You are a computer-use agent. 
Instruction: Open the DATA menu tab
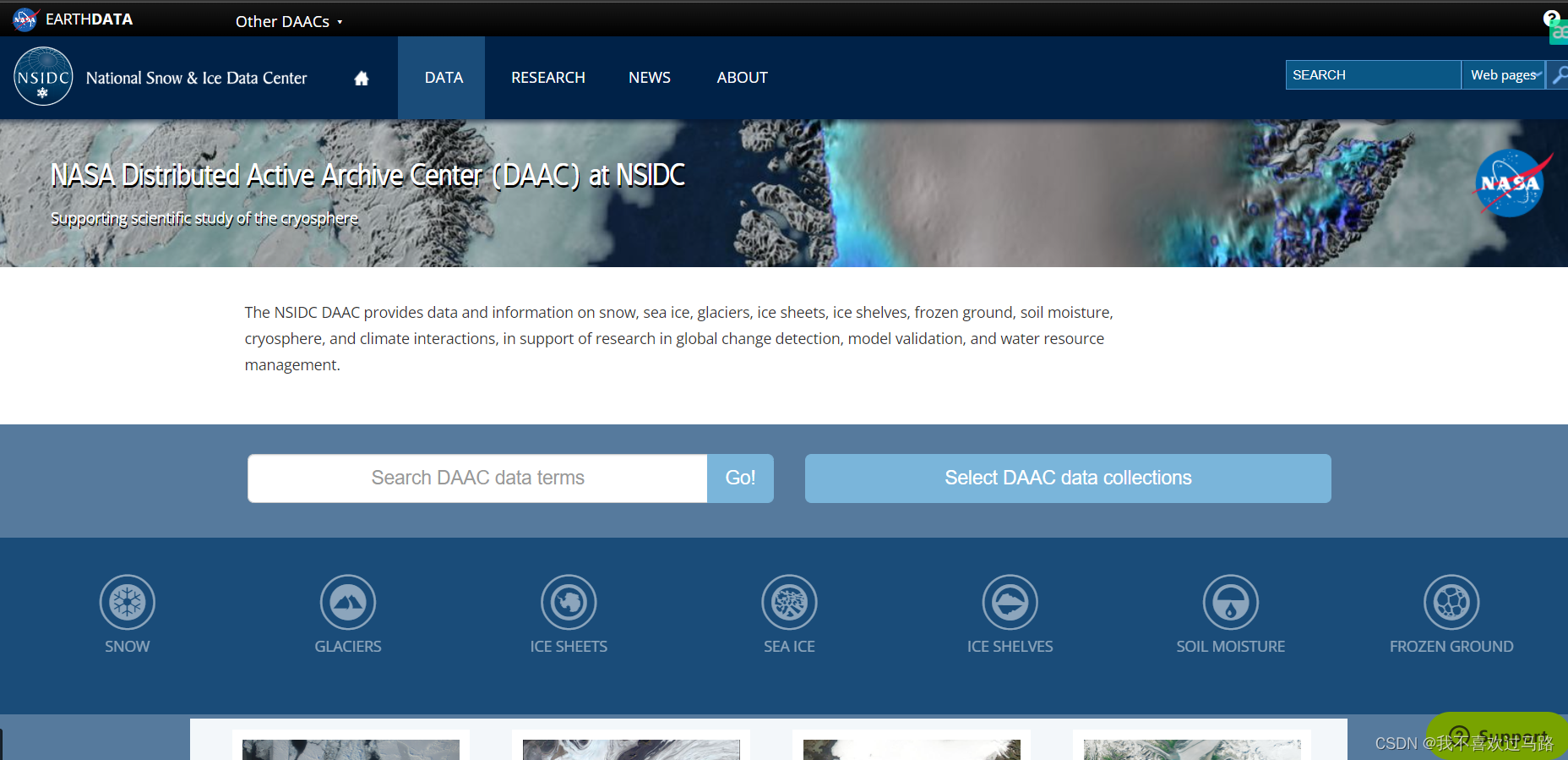[x=444, y=78]
